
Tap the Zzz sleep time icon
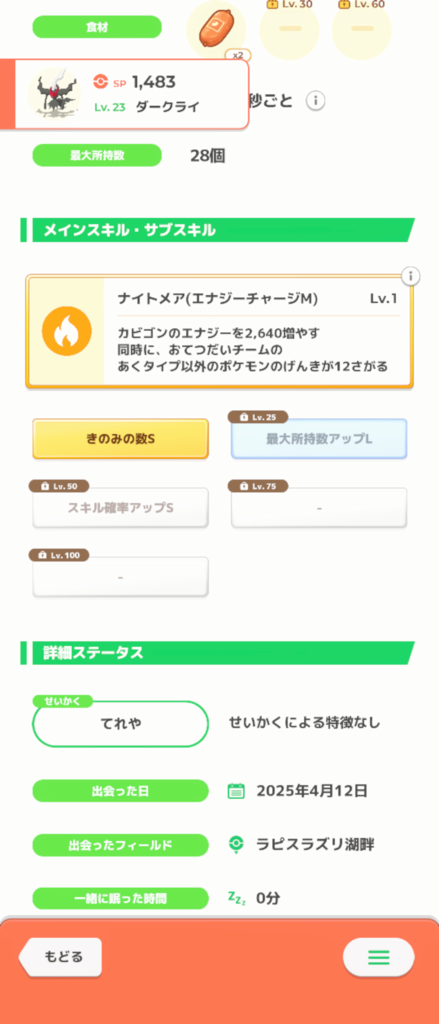point(236,898)
